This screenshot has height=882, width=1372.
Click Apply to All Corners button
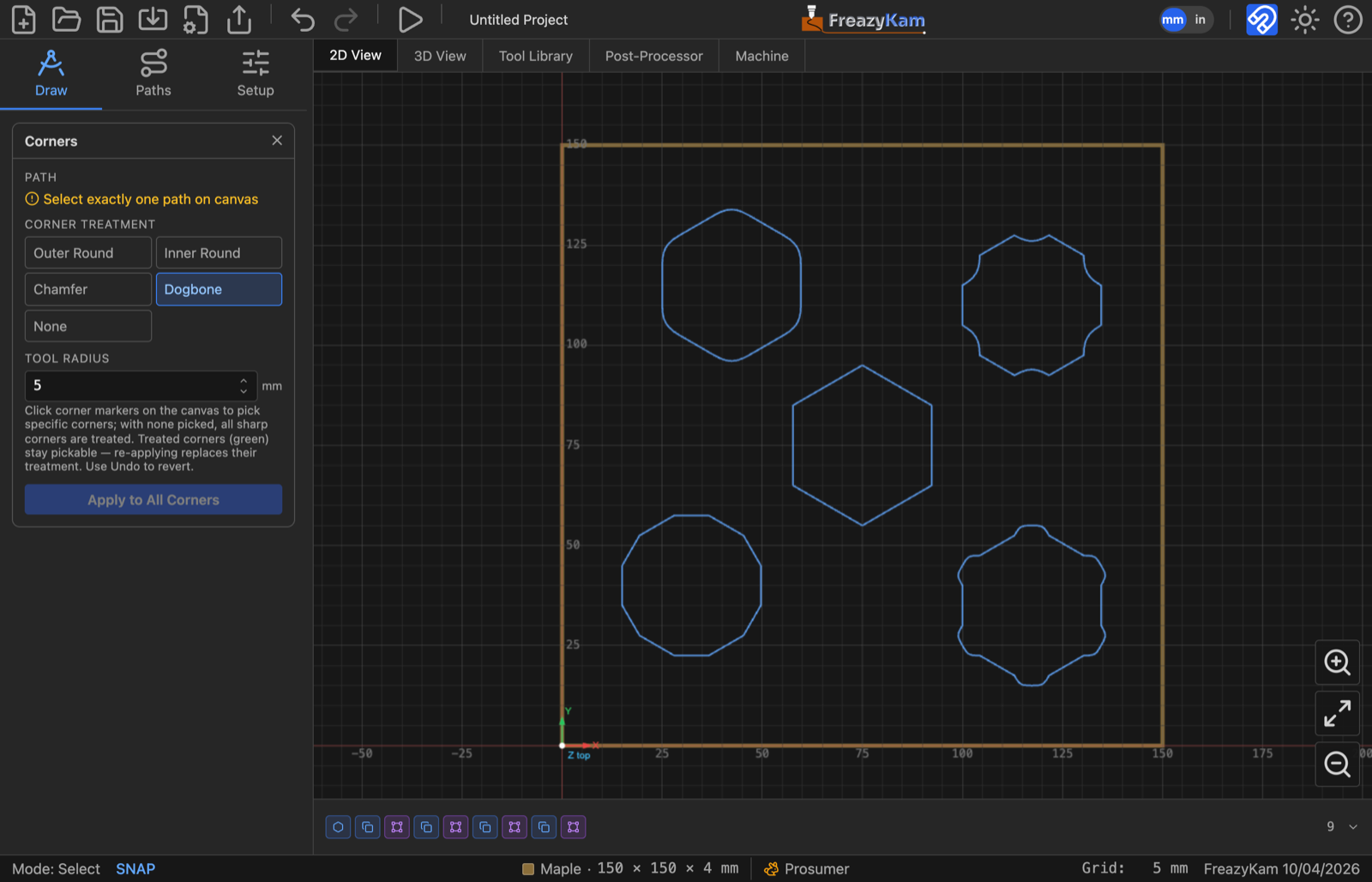point(153,499)
